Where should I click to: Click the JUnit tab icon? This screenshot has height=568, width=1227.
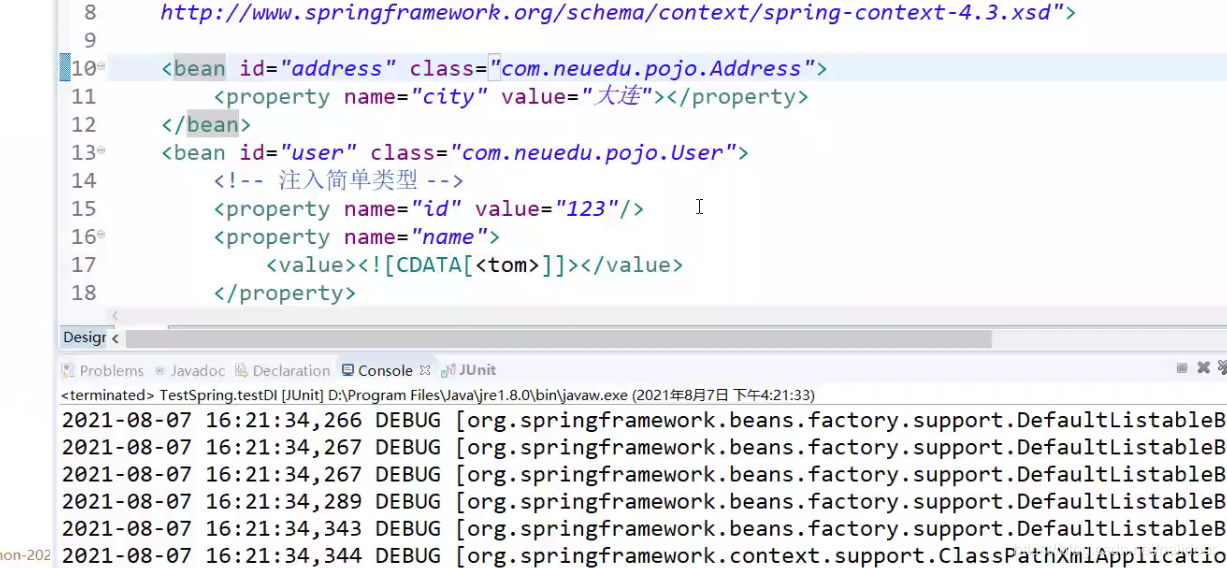[x=450, y=370]
